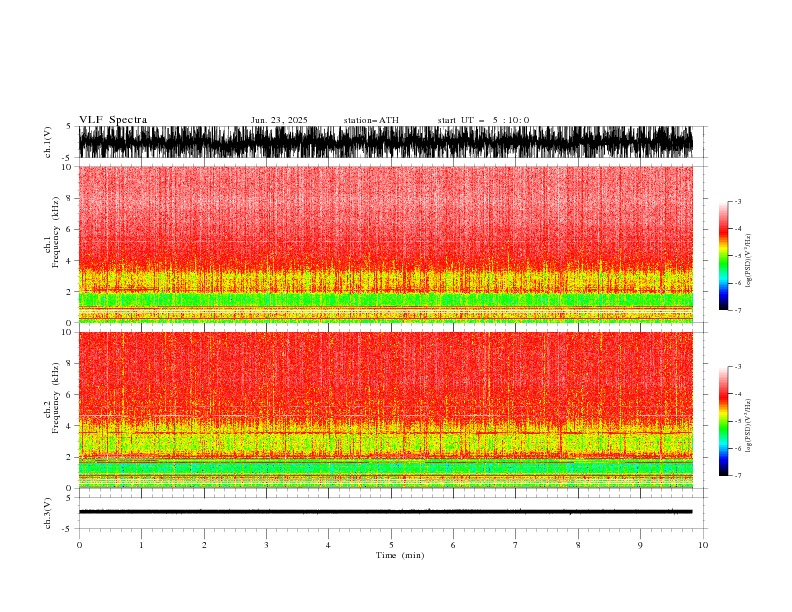792x612 pixels.
Task: Click the "station=ATH" label
Action: tap(371, 120)
